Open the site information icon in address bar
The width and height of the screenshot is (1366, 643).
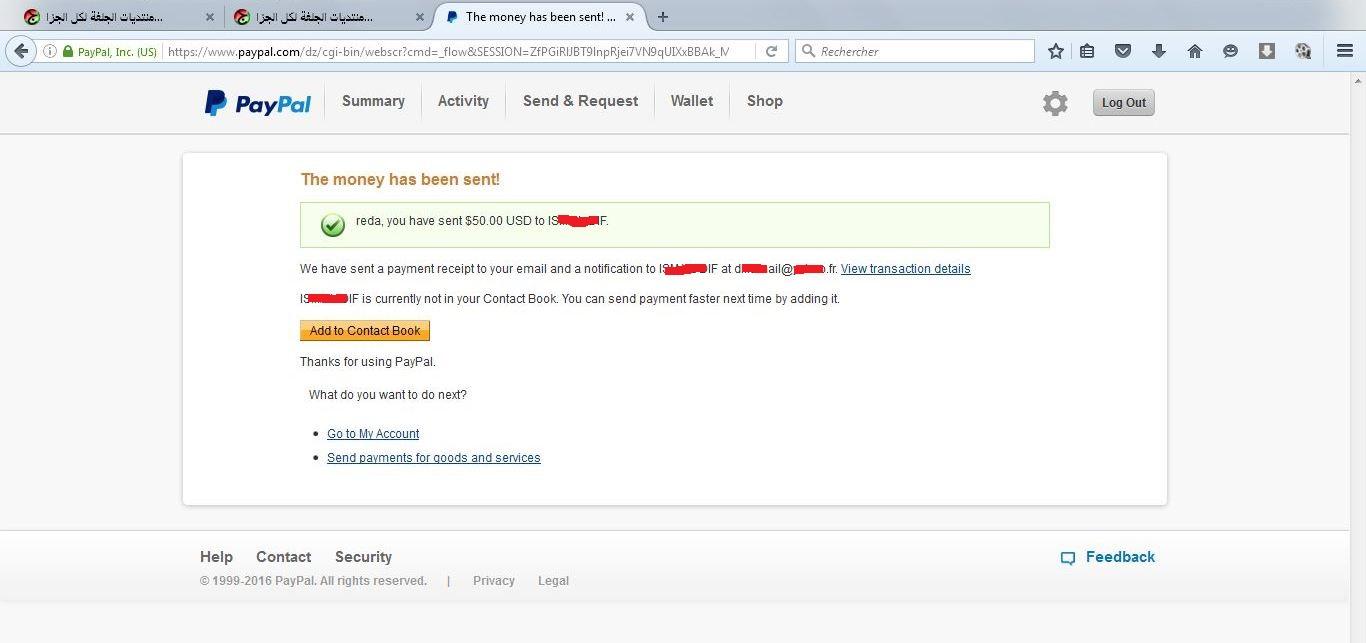[x=49, y=51]
